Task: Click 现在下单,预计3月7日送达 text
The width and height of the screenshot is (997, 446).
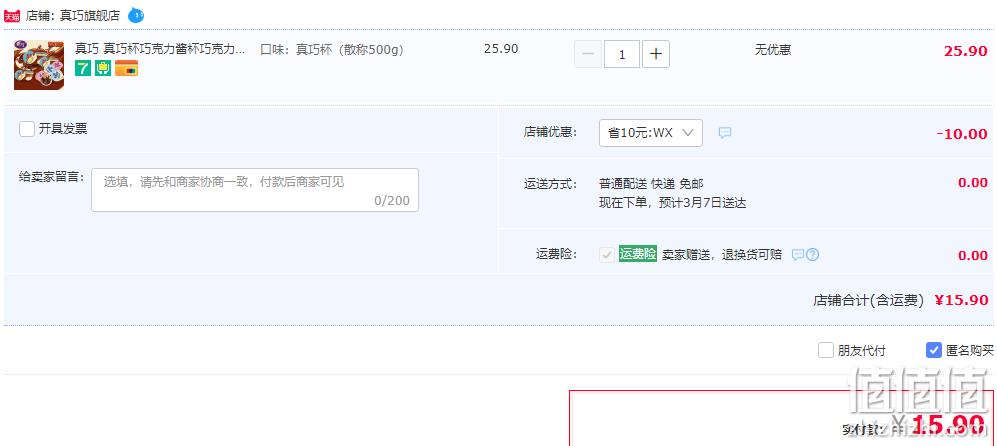Action: [x=672, y=204]
